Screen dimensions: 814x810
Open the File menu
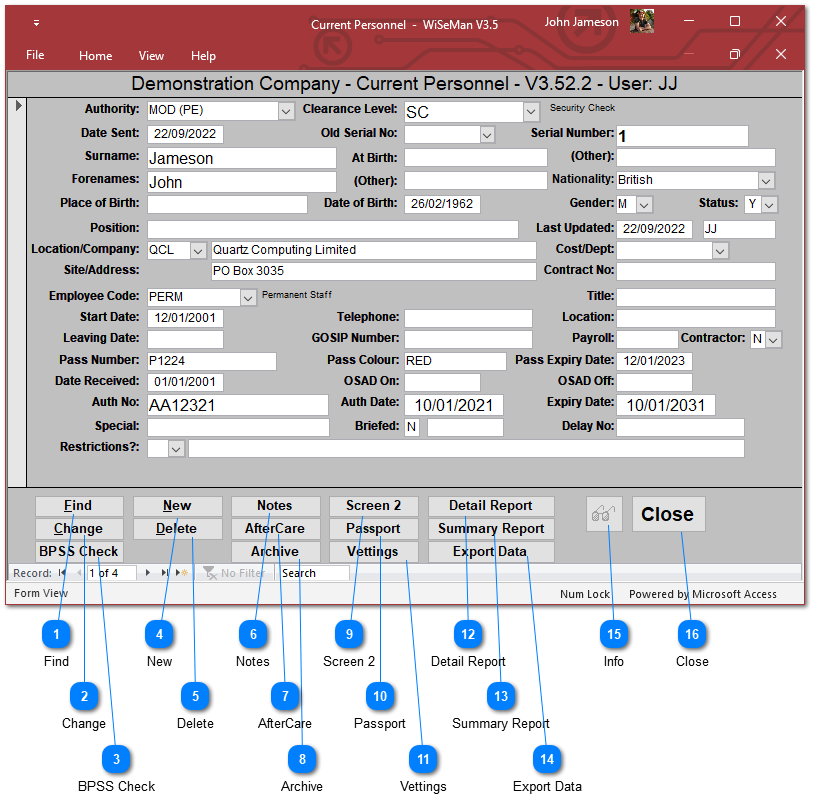[35, 55]
